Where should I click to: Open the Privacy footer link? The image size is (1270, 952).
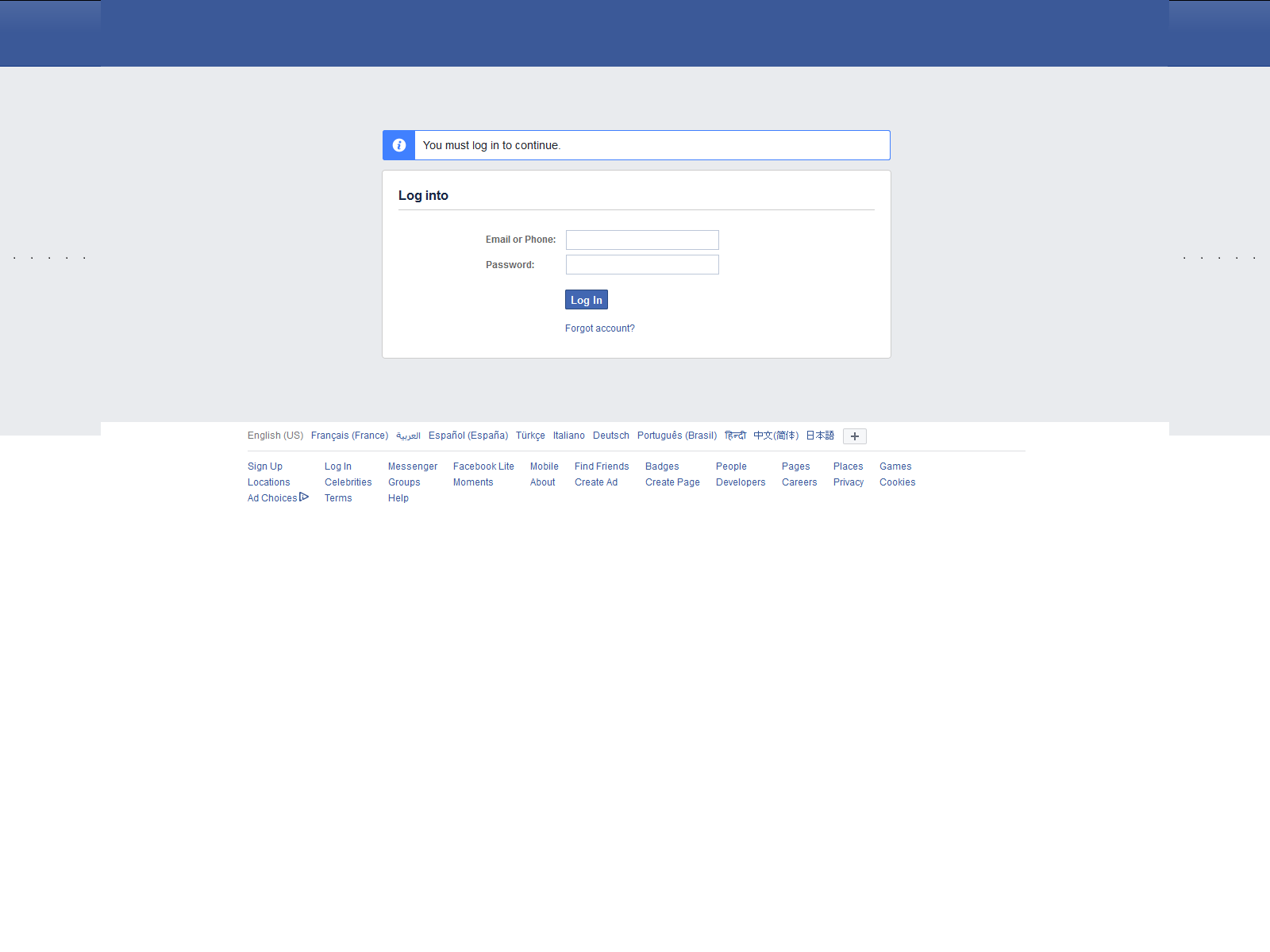click(849, 482)
